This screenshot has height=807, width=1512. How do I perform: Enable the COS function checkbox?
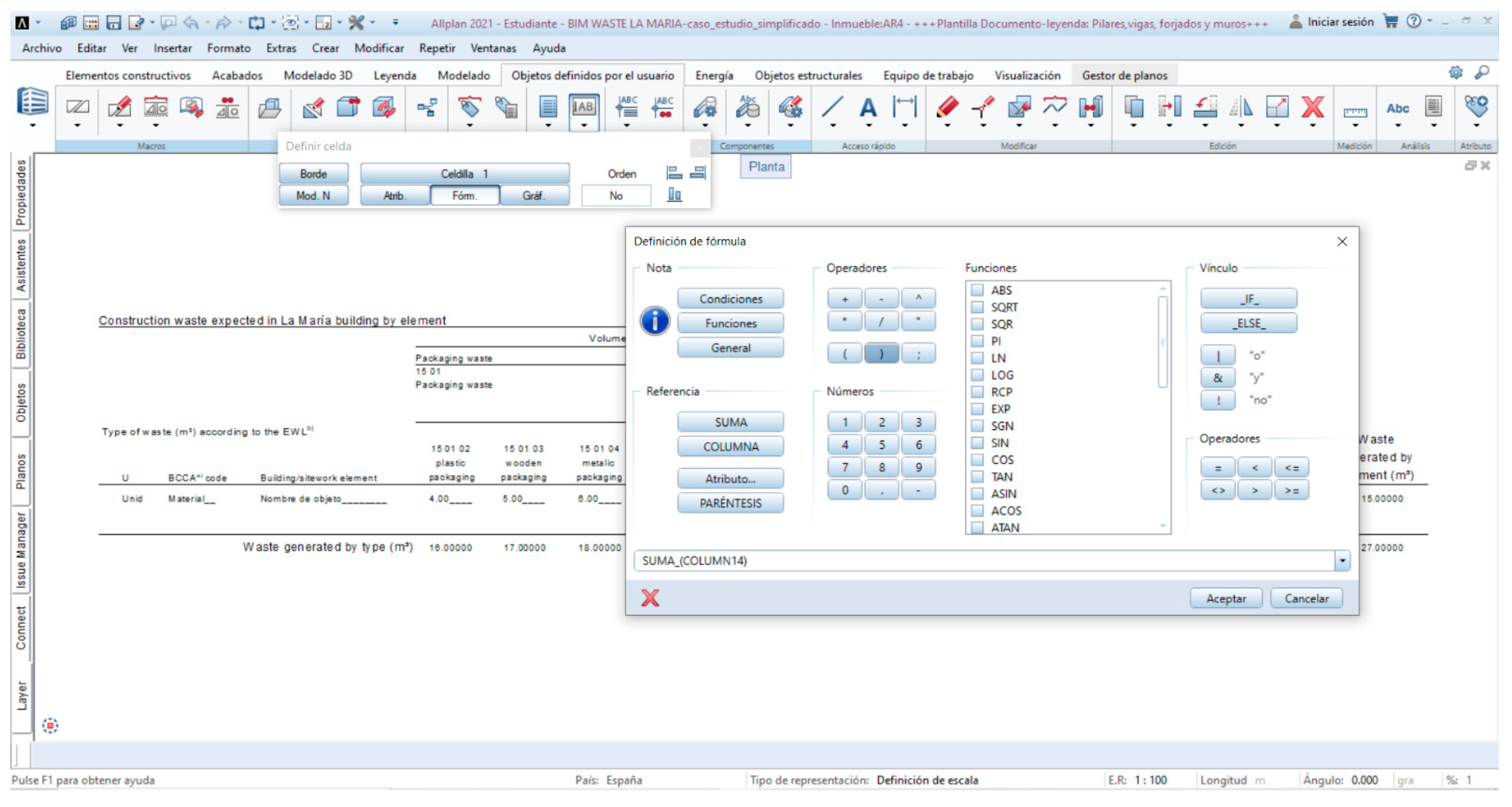977,459
